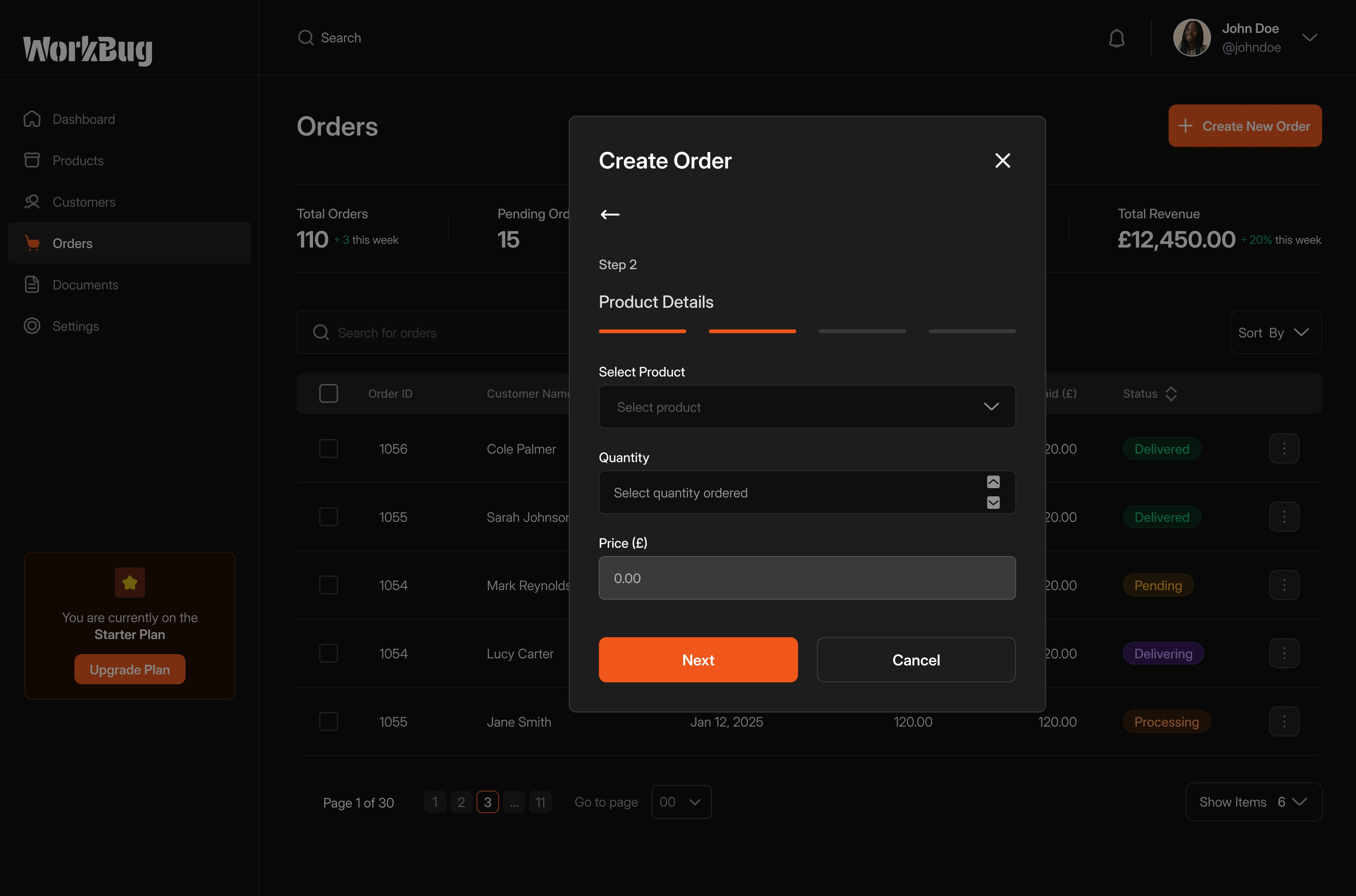This screenshot has height=896, width=1356.
Task: Increase quantity with up stepper arrow
Action: tap(993, 482)
